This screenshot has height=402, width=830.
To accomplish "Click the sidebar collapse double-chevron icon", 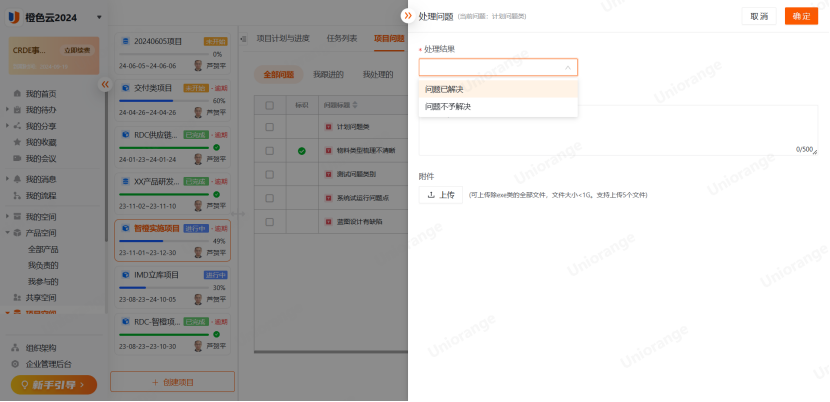I will click(104, 85).
